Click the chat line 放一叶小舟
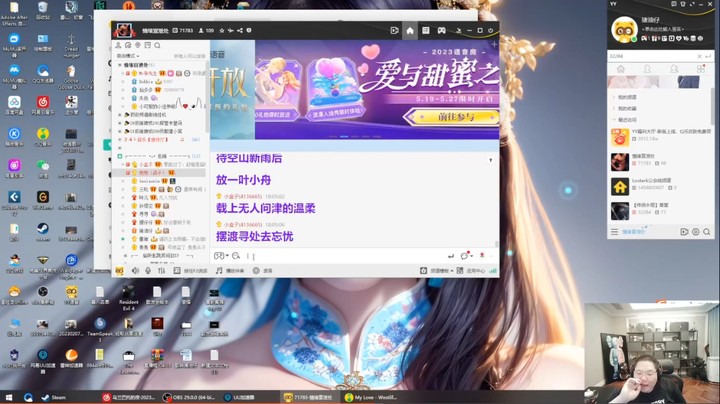Image resolution: width=720 pixels, height=404 pixels. coord(243,180)
